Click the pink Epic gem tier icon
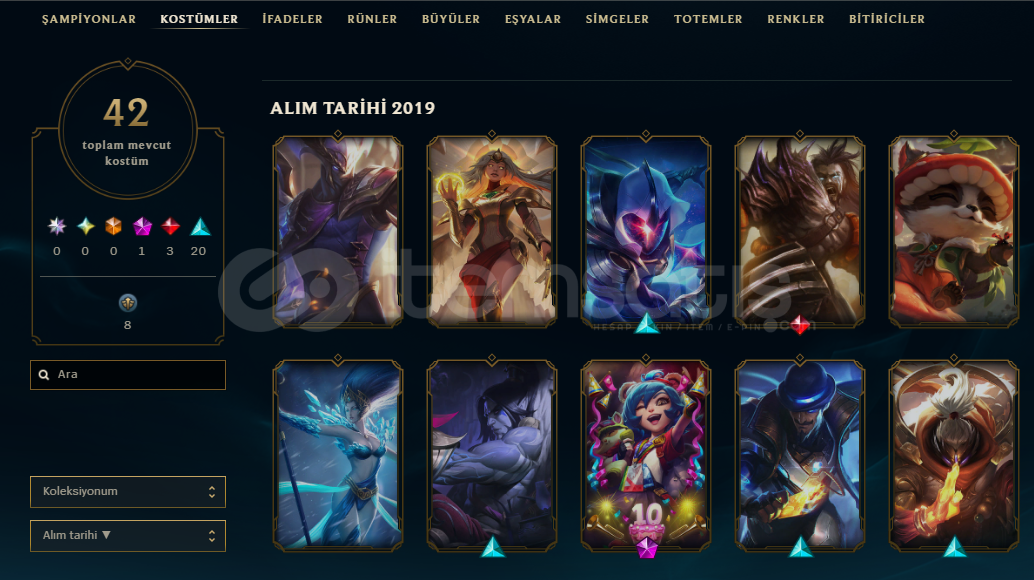 142,227
